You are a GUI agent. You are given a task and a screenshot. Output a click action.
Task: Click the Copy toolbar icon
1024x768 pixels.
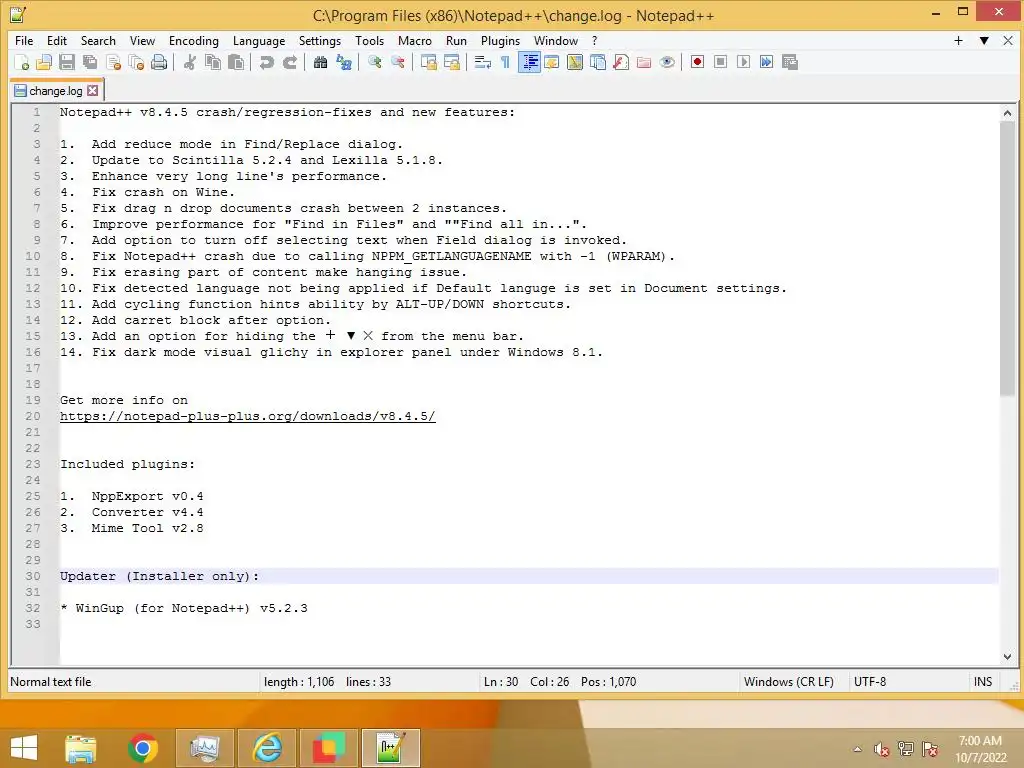tap(213, 62)
